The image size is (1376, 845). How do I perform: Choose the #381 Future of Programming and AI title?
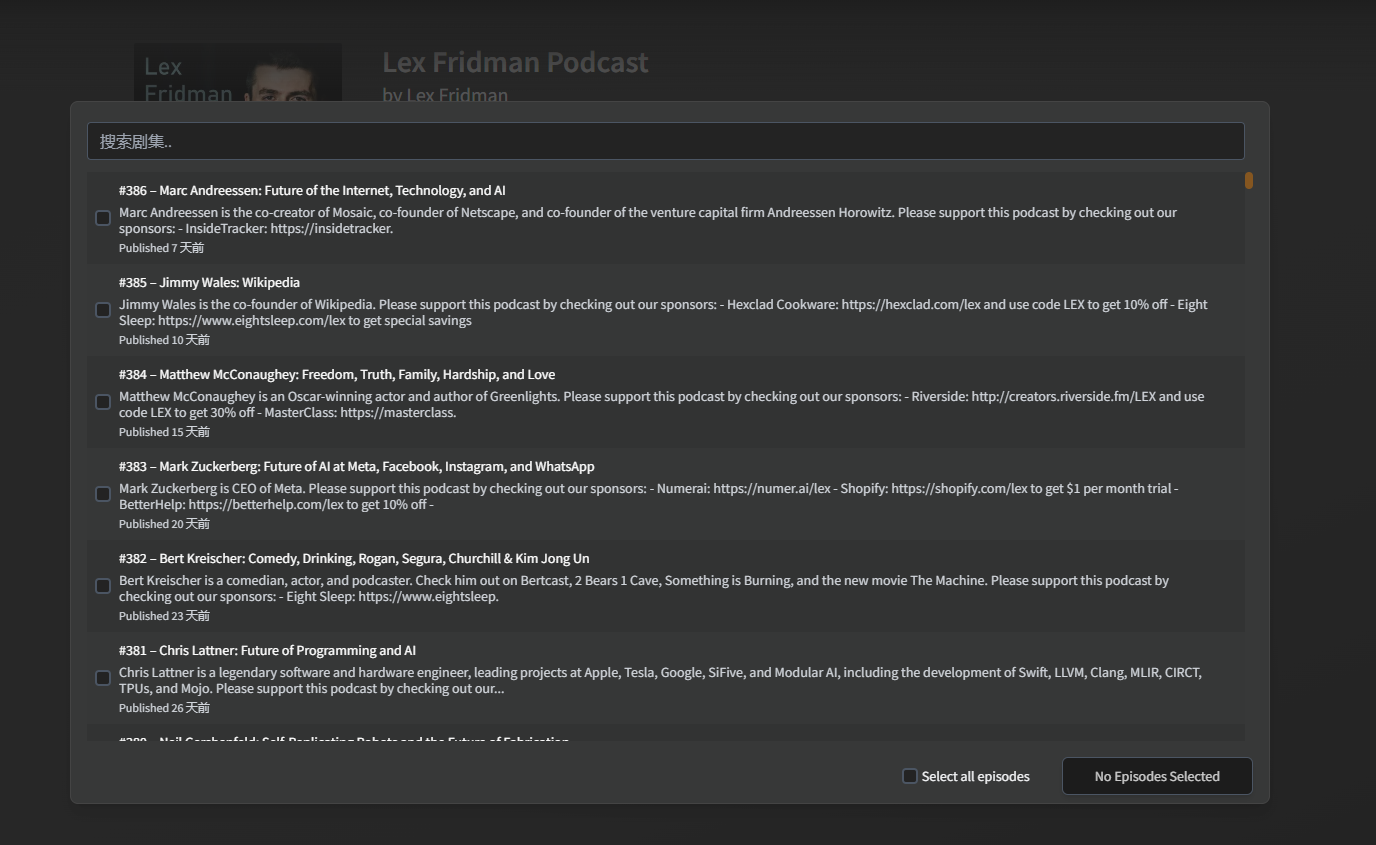tap(267, 650)
